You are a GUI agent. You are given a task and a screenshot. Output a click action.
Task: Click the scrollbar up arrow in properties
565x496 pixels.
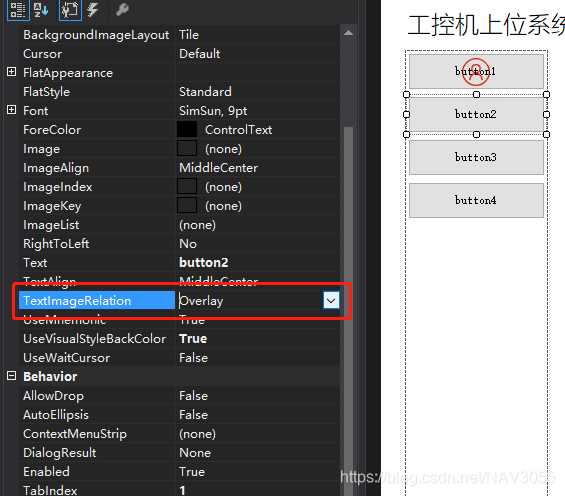[x=348, y=33]
